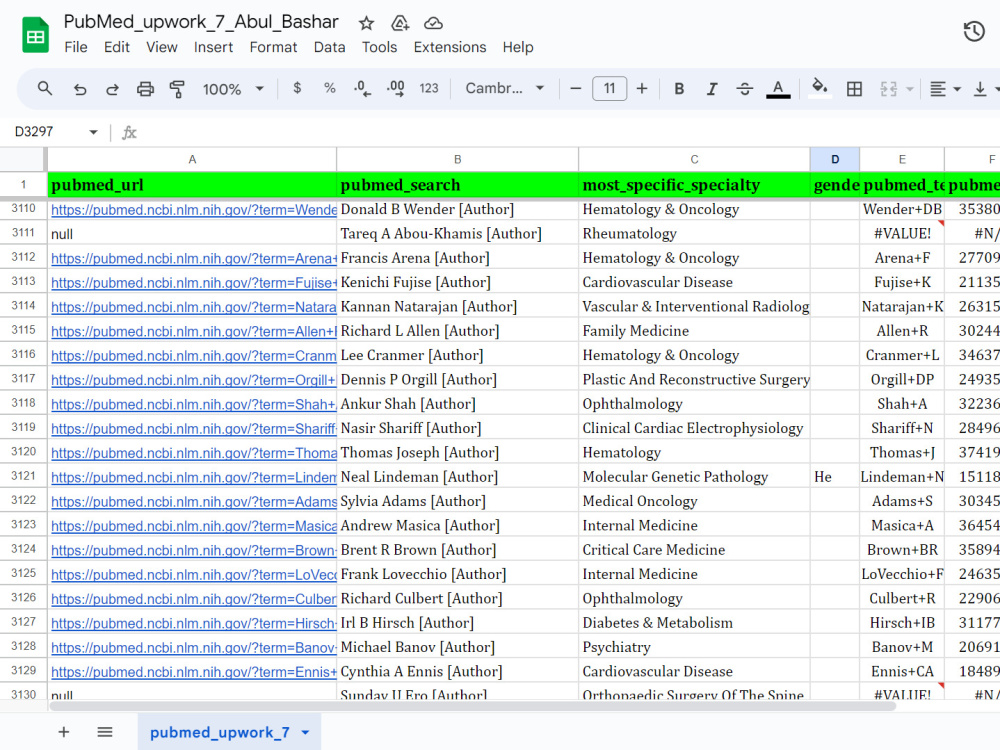Image resolution: width=1000 pixels, height=750 pixels.
Task: Select column A header
Action: click(192, 159)
